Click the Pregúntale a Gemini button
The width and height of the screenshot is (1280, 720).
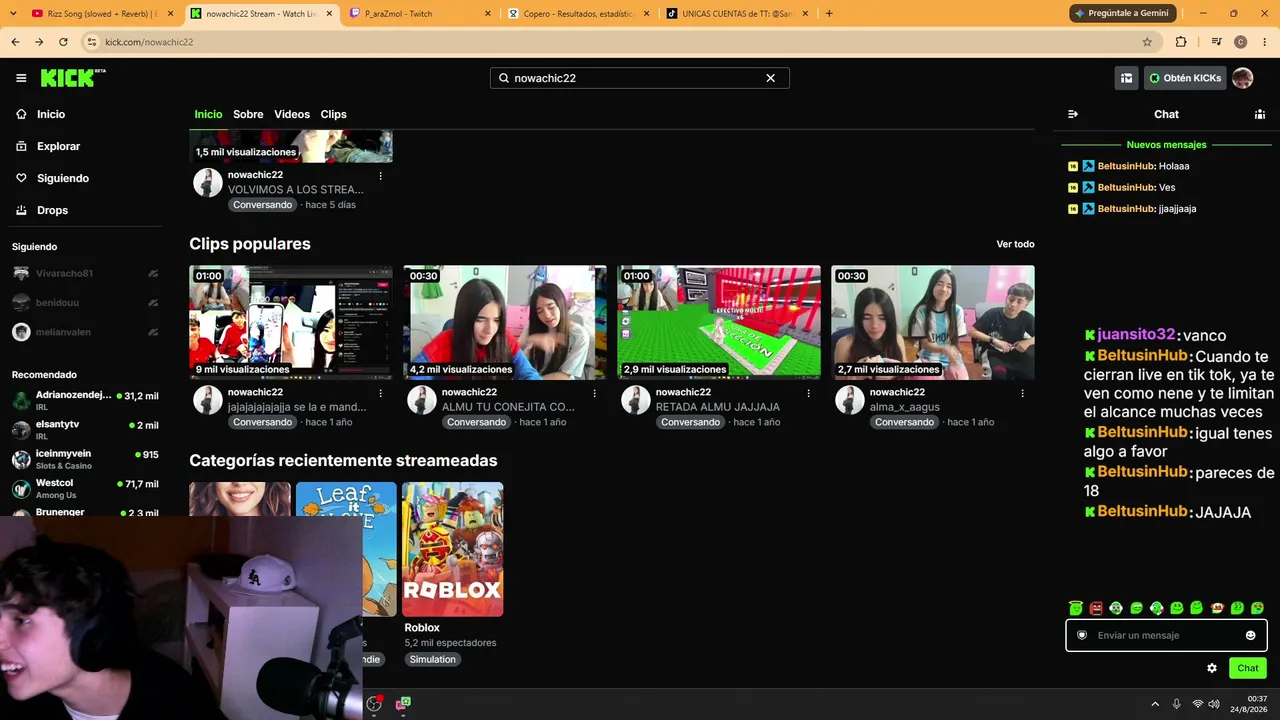click(x=1121, y=13)
